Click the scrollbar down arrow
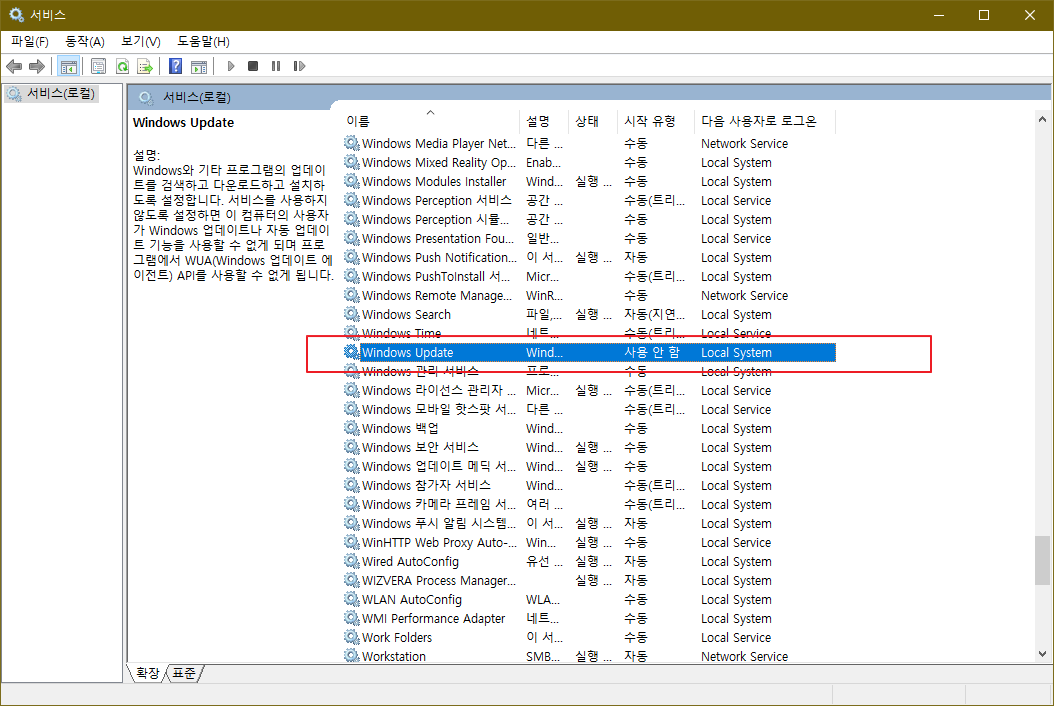1054x706 pixels. point(1042,654)
